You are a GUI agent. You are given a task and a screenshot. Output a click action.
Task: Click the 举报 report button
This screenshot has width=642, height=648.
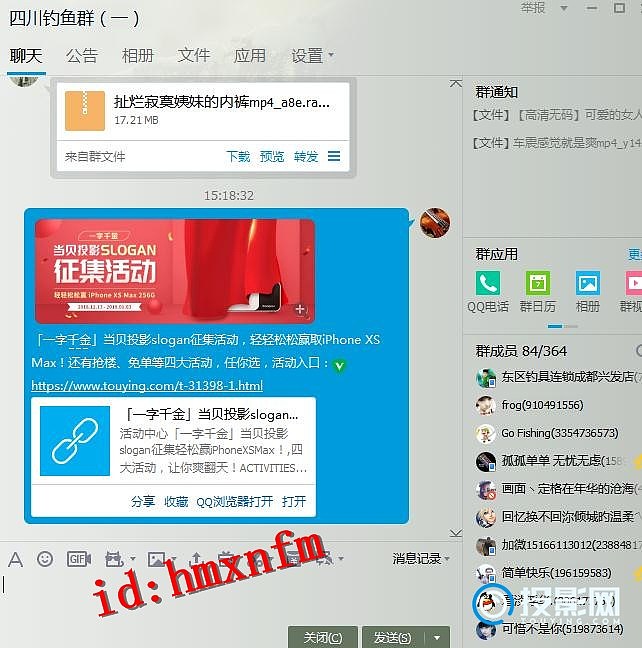pyautogui.click(x=532, y=8)
